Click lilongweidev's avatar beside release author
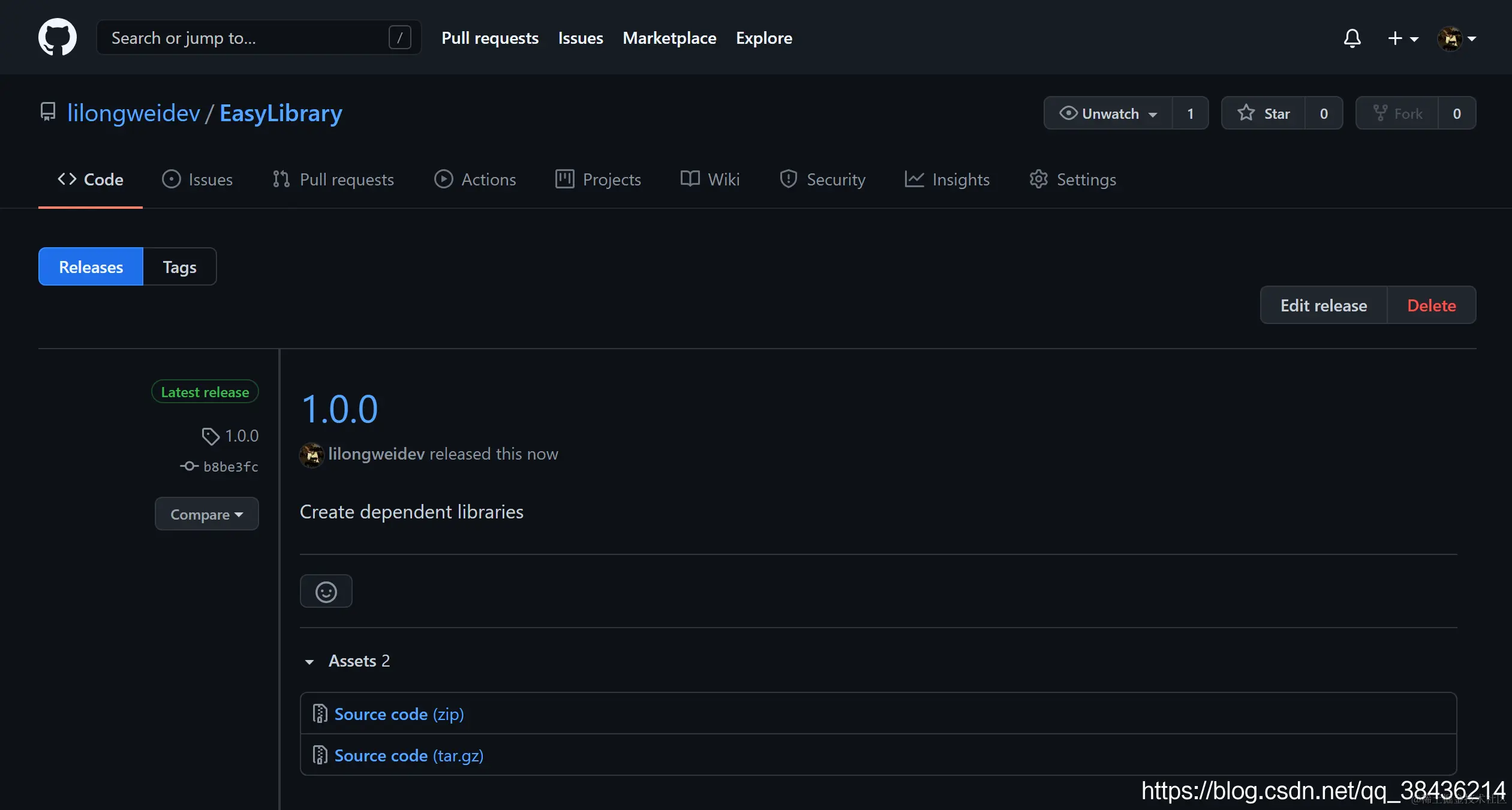This screenshot has height=810, width=1512. (311, 455)
